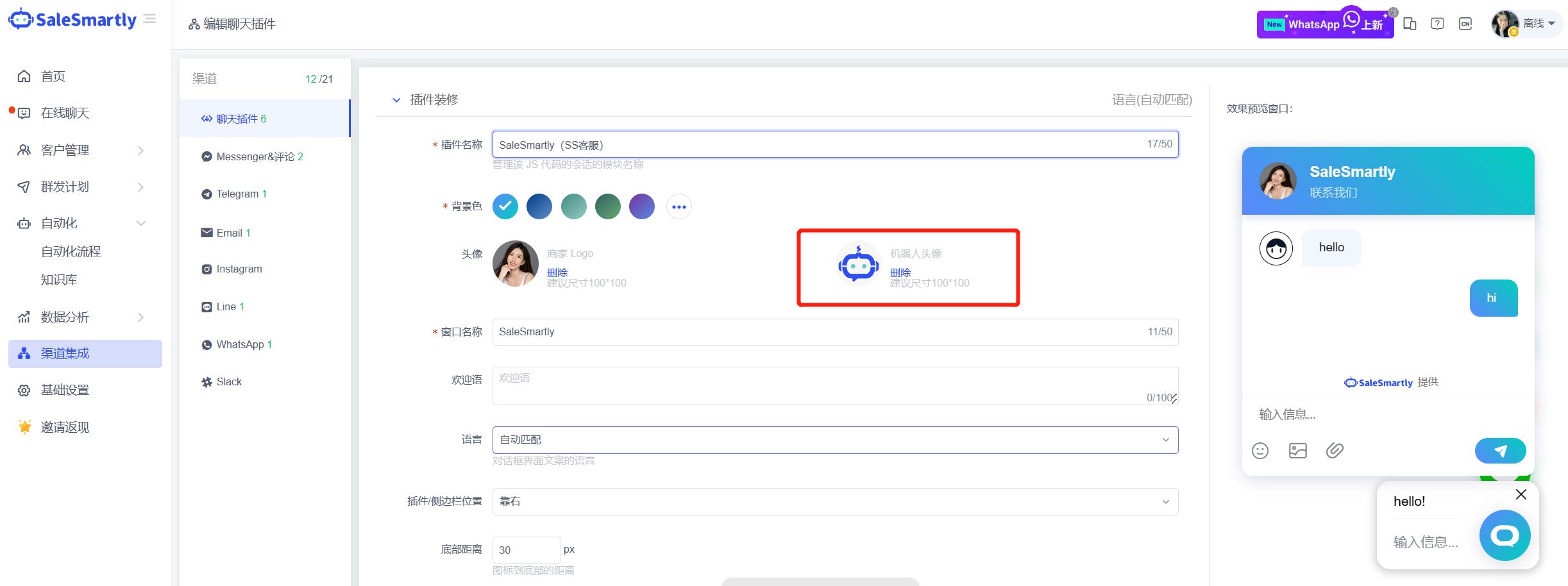Open the offline status dropdown by the avatar
Screen dimensions: 1568x586
pyautogui.click(x=1539, y=24)
